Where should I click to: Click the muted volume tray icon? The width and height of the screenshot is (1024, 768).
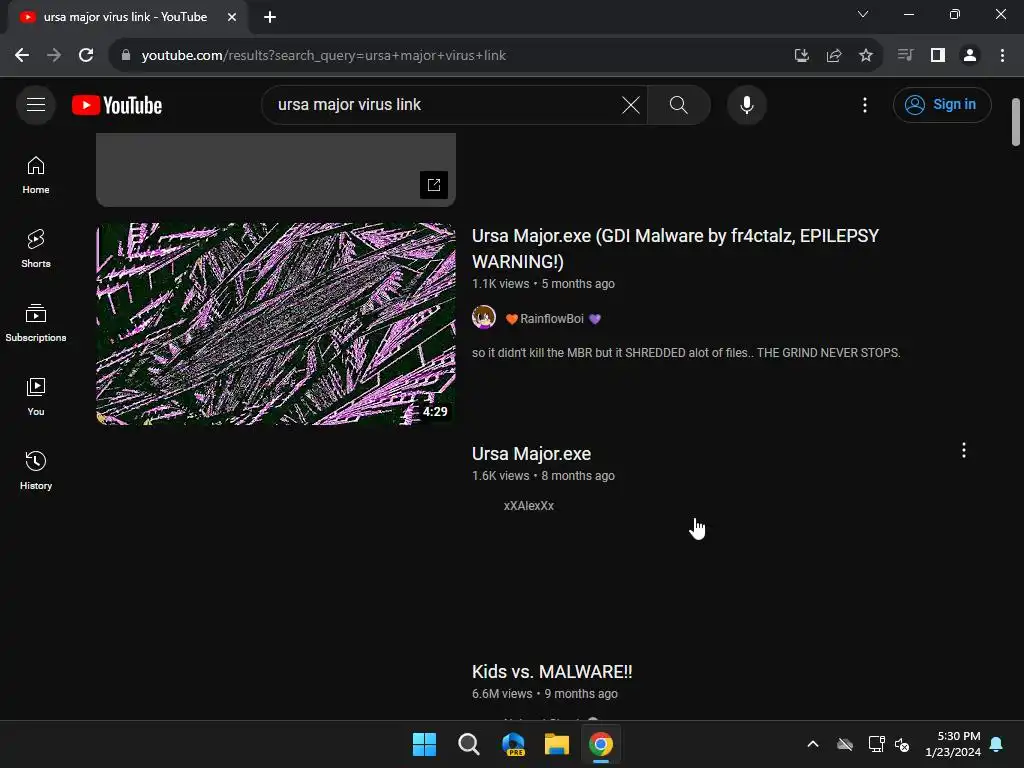point(902,744)
